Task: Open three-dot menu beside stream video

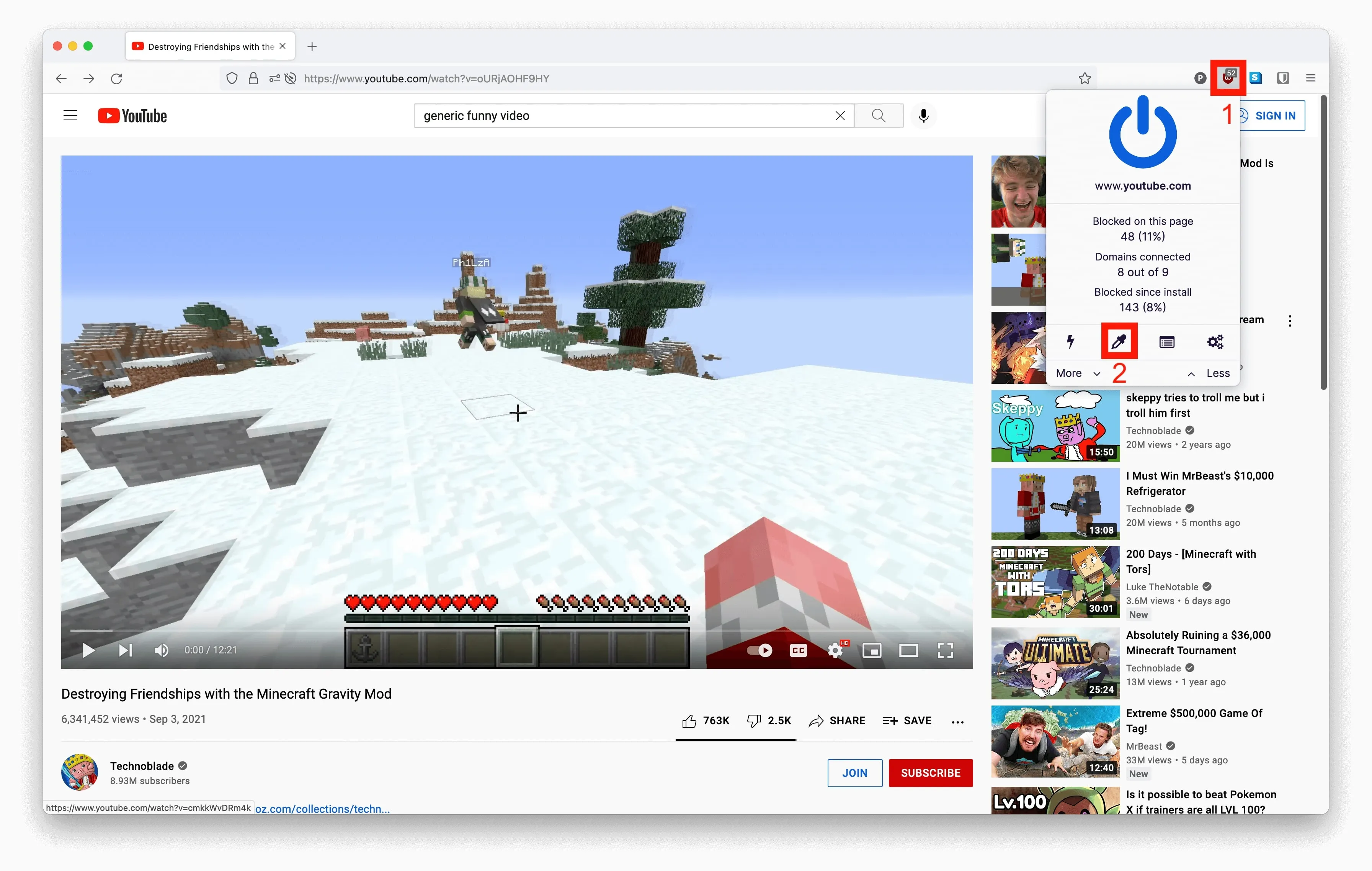Action: (1289, 320)
